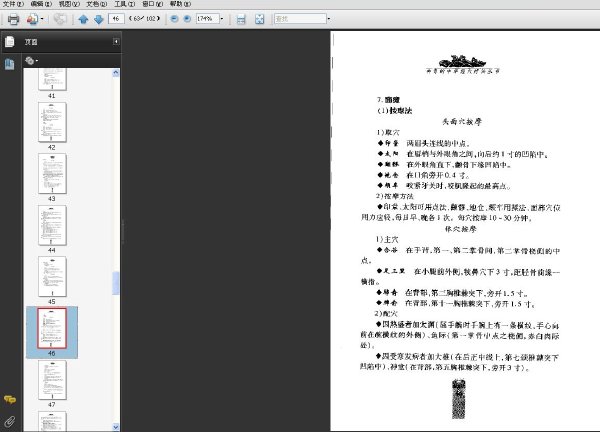Viewport: 600px width, 432px height.
Task: Collapse the pages panel with the arrow button
Action: tap(116, 41)
